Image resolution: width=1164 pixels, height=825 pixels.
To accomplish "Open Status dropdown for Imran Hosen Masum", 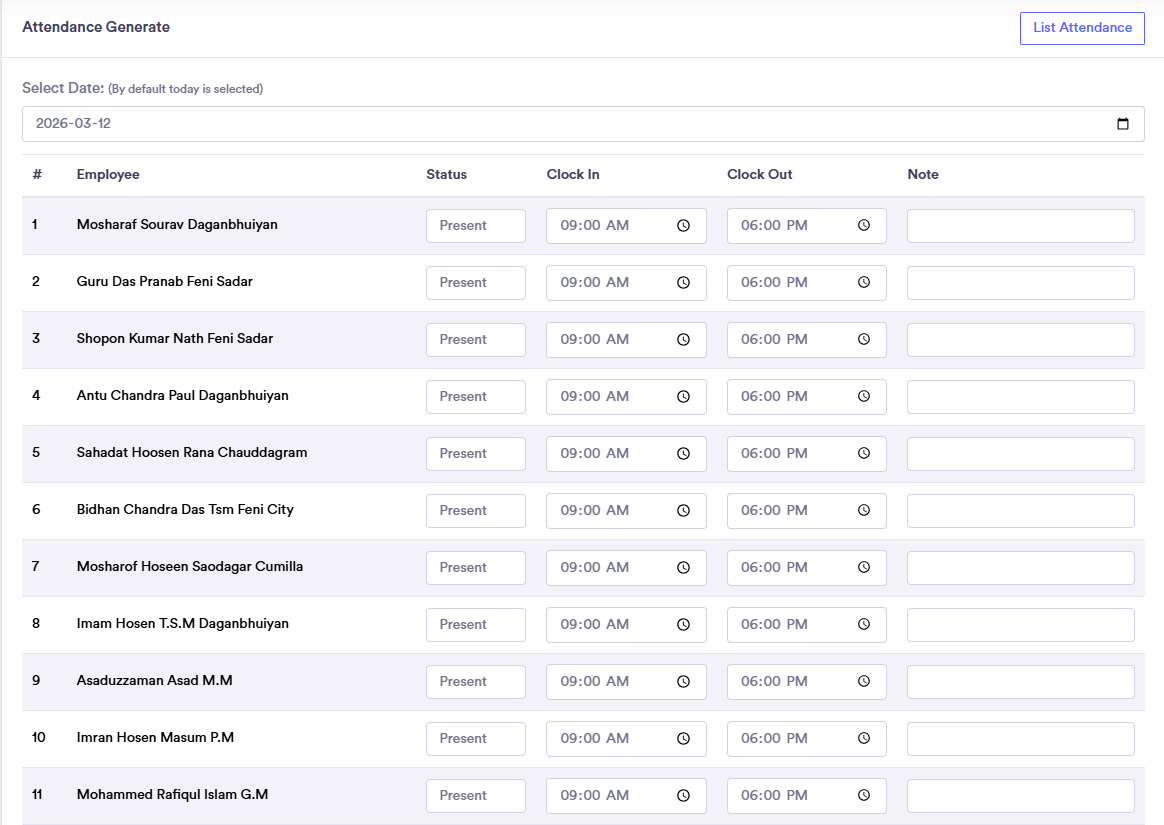I will (x=476, y=739).
